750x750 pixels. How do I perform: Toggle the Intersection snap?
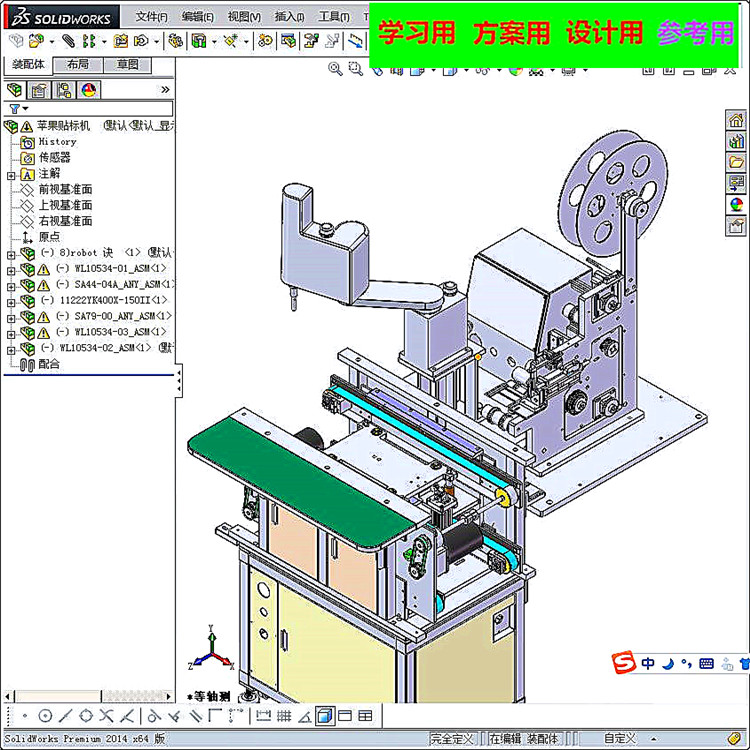click(106, 716)
